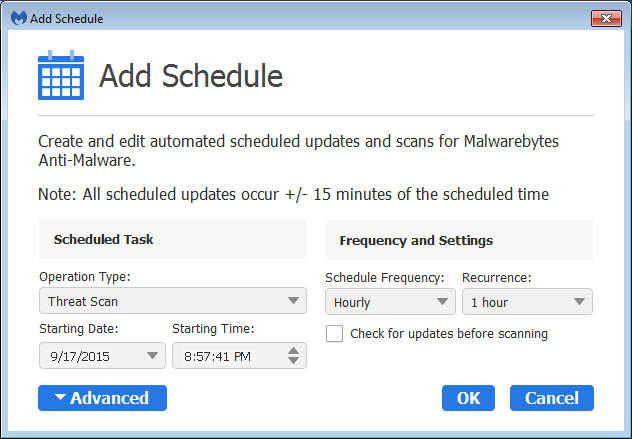Close the Add Schedule dialog

(606, 19)
